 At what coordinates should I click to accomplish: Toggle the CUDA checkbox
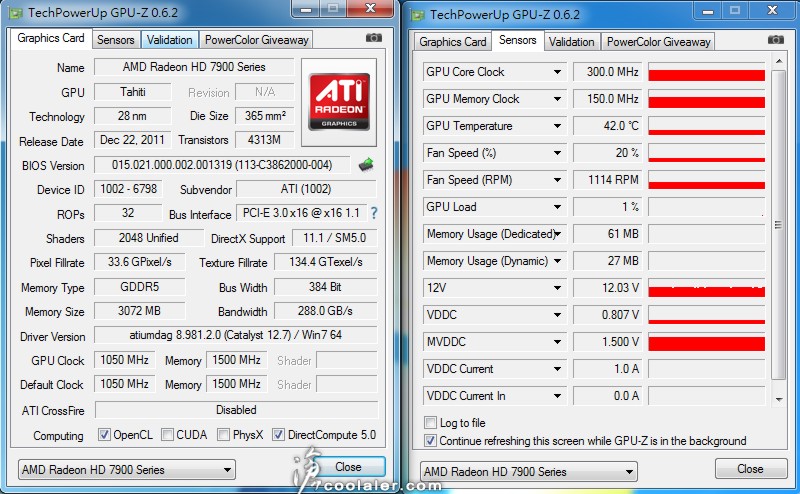pyautogui.click(x=167, y=435)
